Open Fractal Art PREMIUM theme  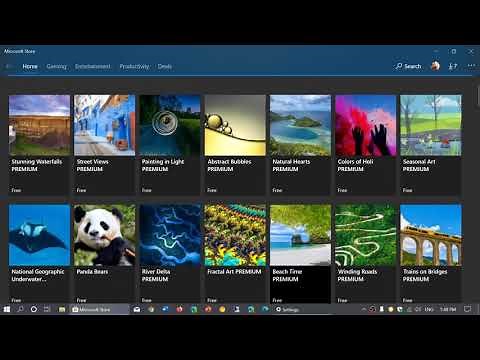coord(235,254)
